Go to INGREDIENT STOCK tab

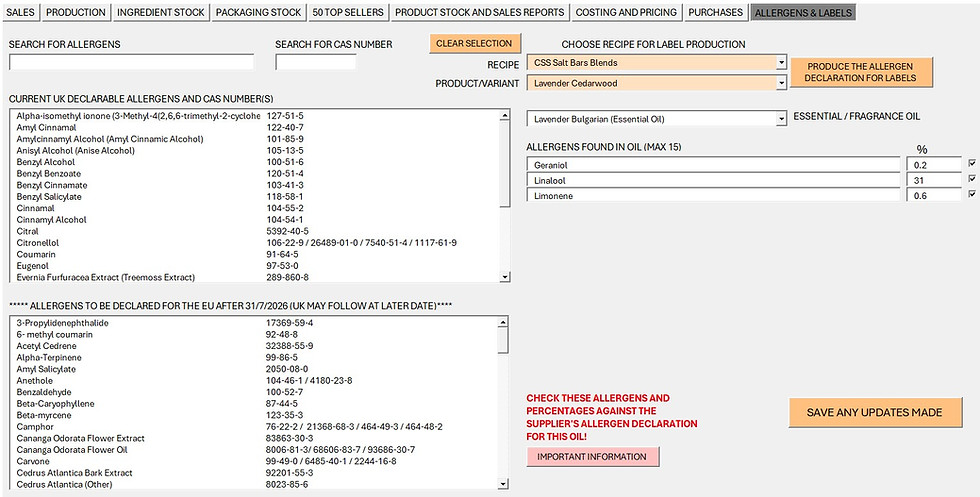coord(161,12)
